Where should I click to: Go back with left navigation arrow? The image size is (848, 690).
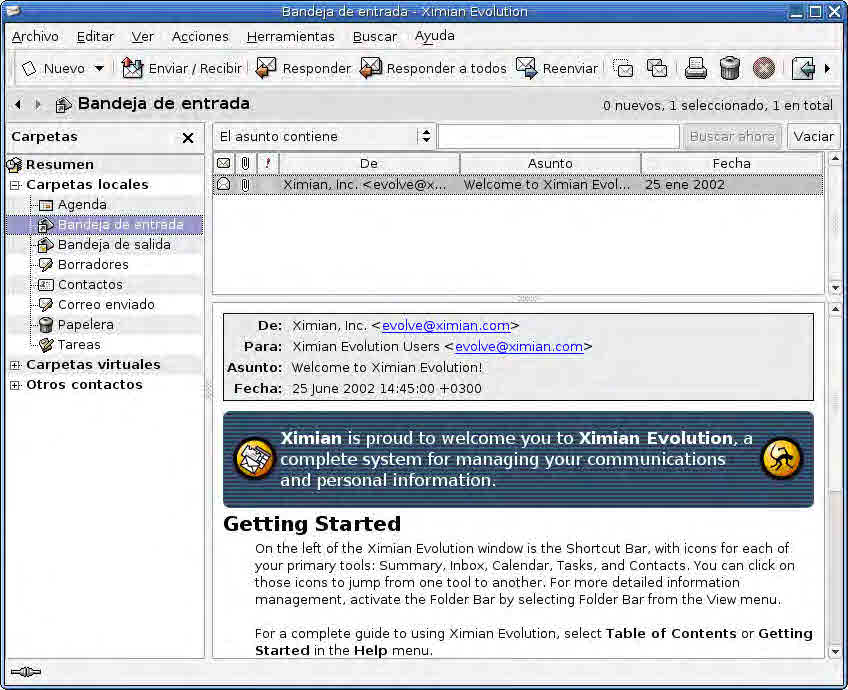pos(18,104)
